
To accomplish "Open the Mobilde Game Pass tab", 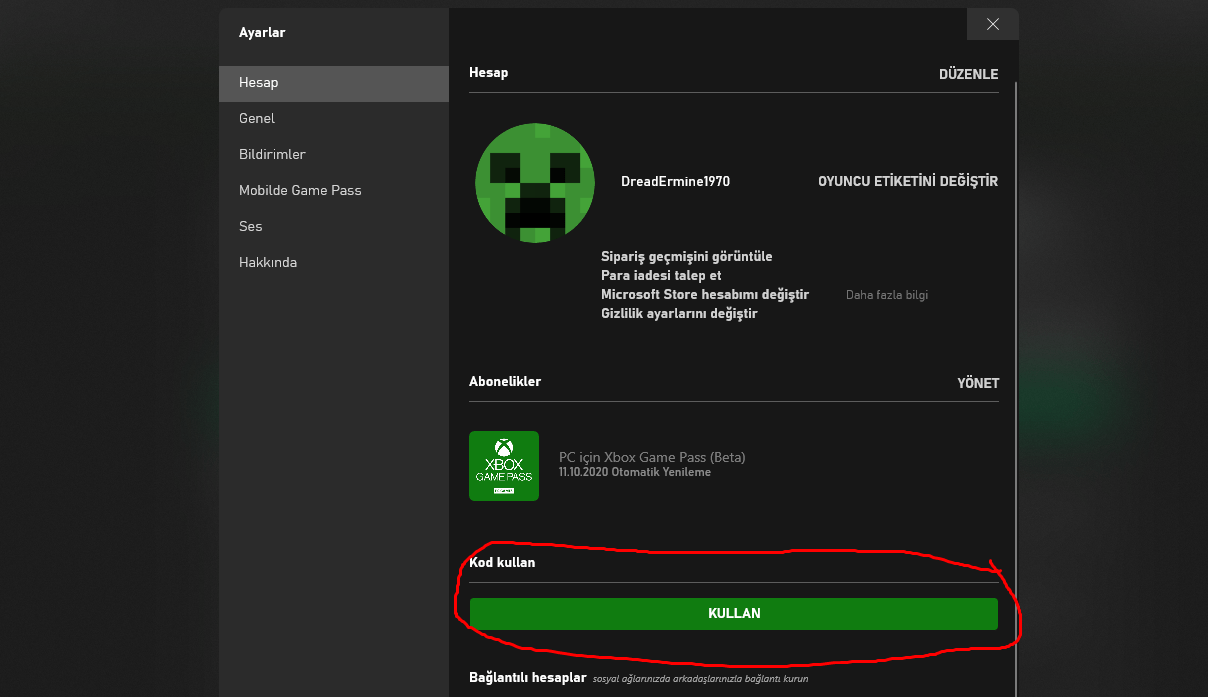I will 334,191.
